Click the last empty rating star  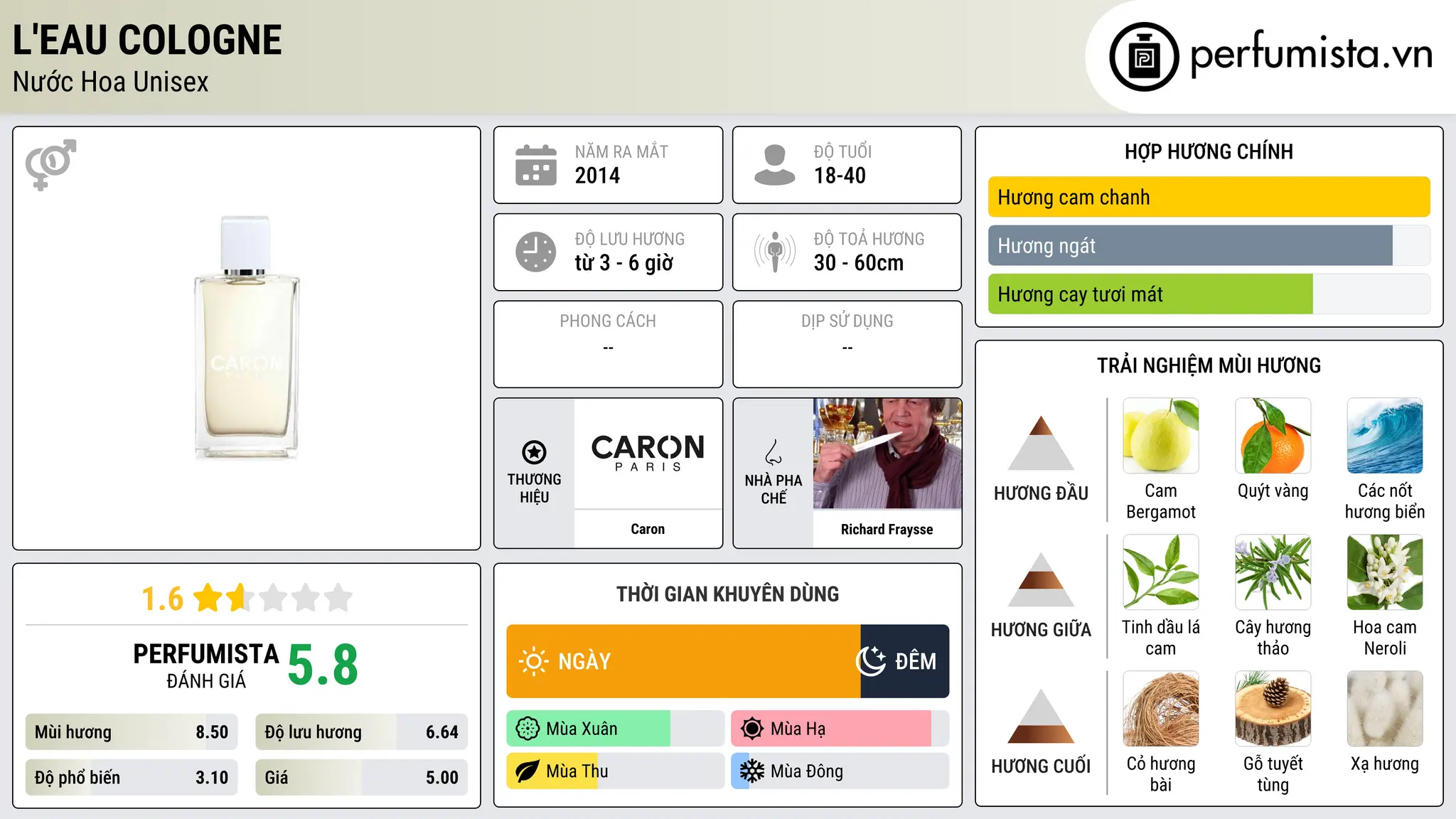(339, 598)
